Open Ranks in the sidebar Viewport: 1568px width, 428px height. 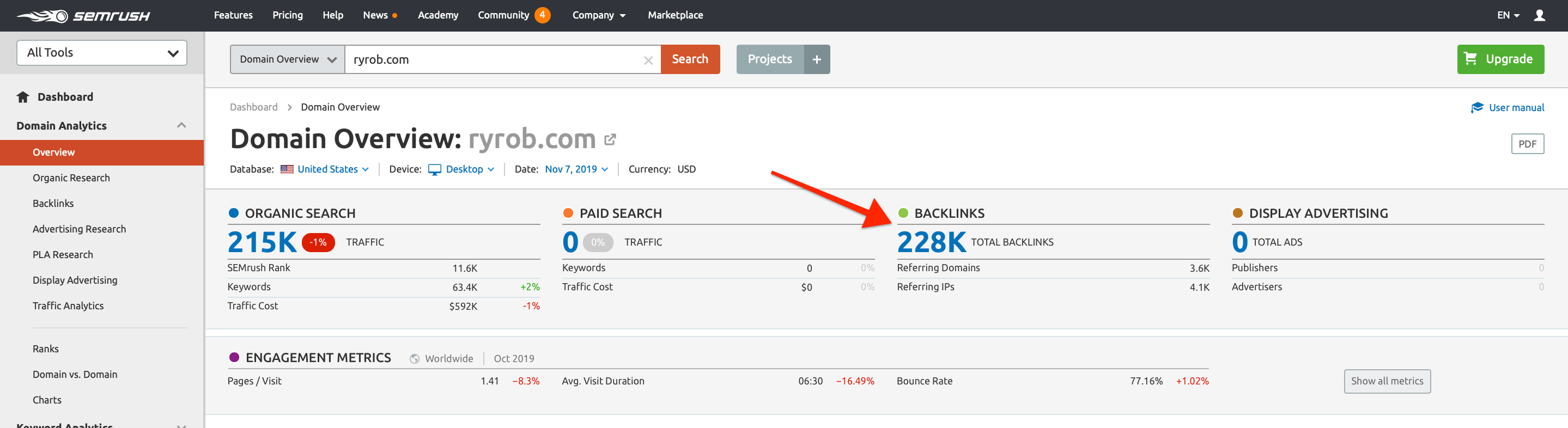(46, 349)
